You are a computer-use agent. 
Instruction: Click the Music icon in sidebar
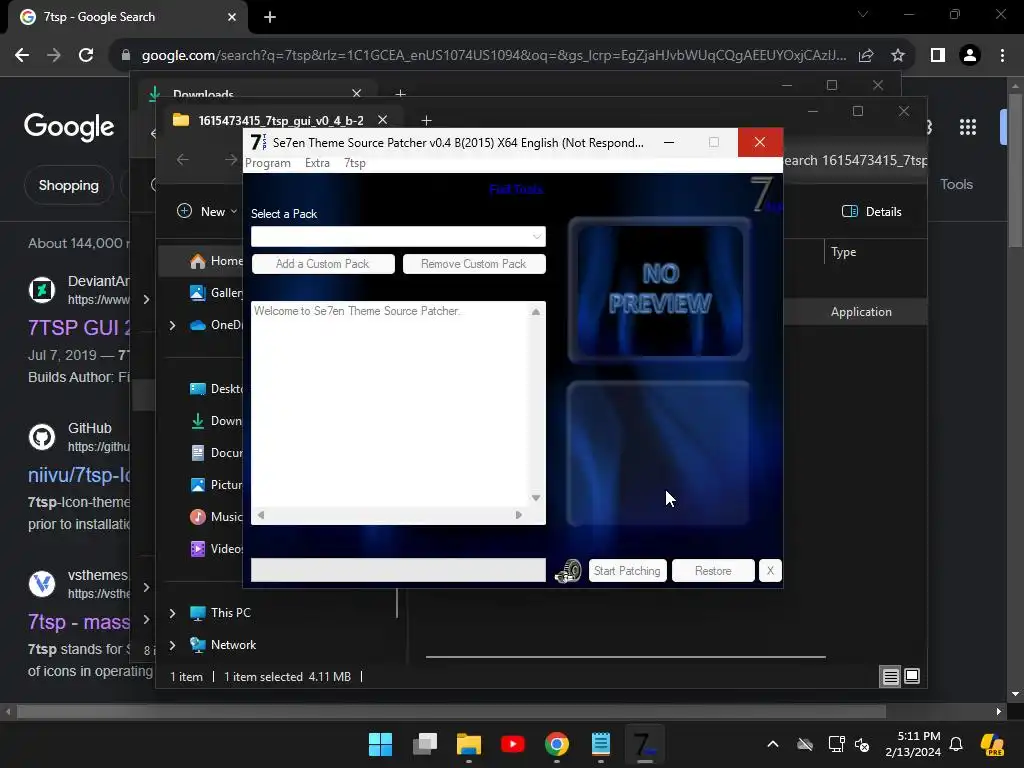click(x=198, y=517)
